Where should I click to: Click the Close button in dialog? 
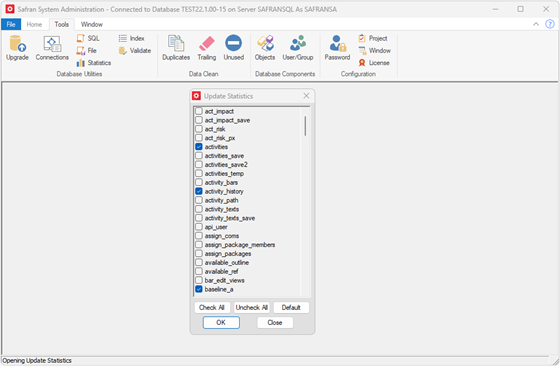coord(275,322)
